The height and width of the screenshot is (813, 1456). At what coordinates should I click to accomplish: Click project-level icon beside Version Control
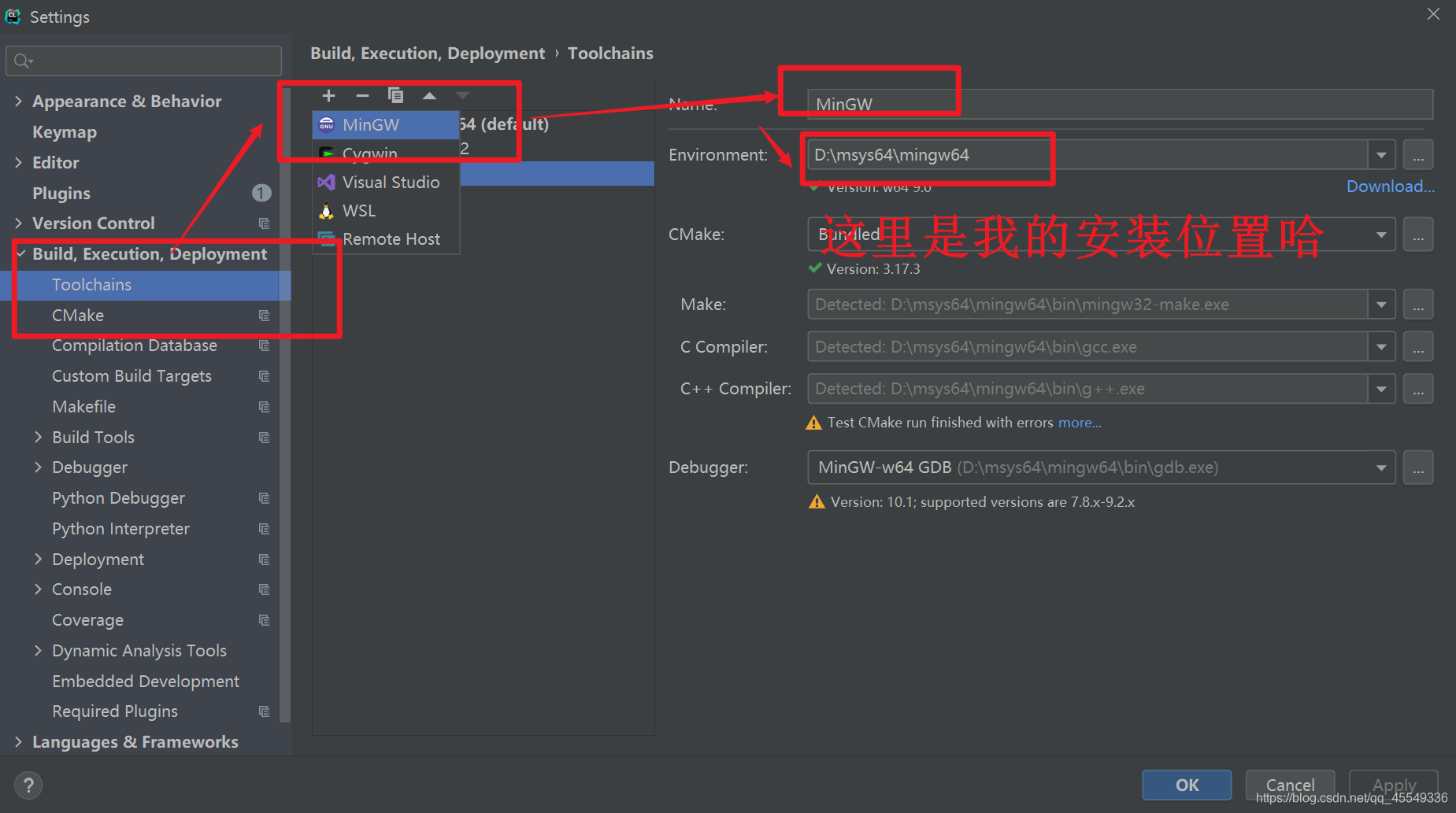coord(264,224)
